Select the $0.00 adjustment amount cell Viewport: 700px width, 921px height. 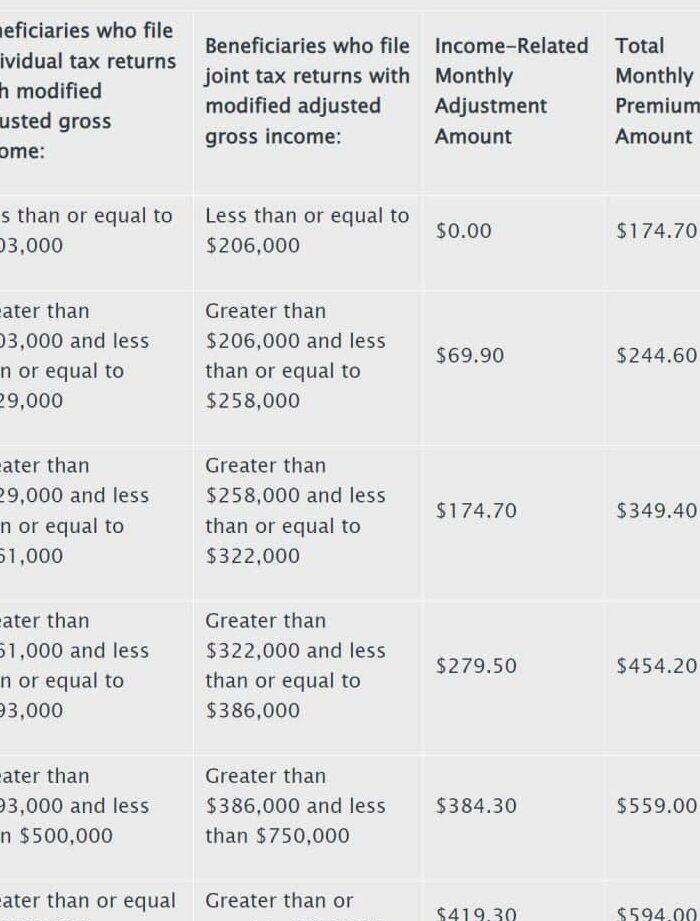[x=464, y=231]
